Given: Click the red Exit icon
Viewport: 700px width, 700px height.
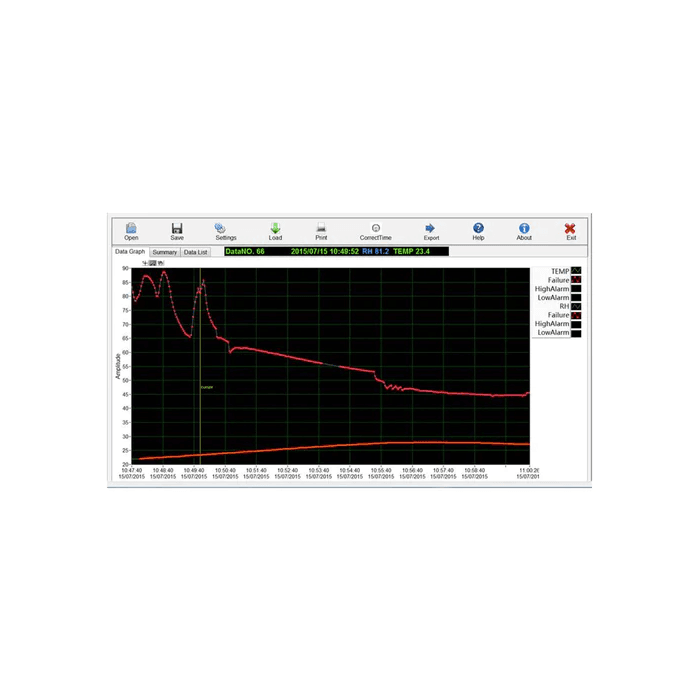Looking at the screenshot, I should tap(571, 229).
